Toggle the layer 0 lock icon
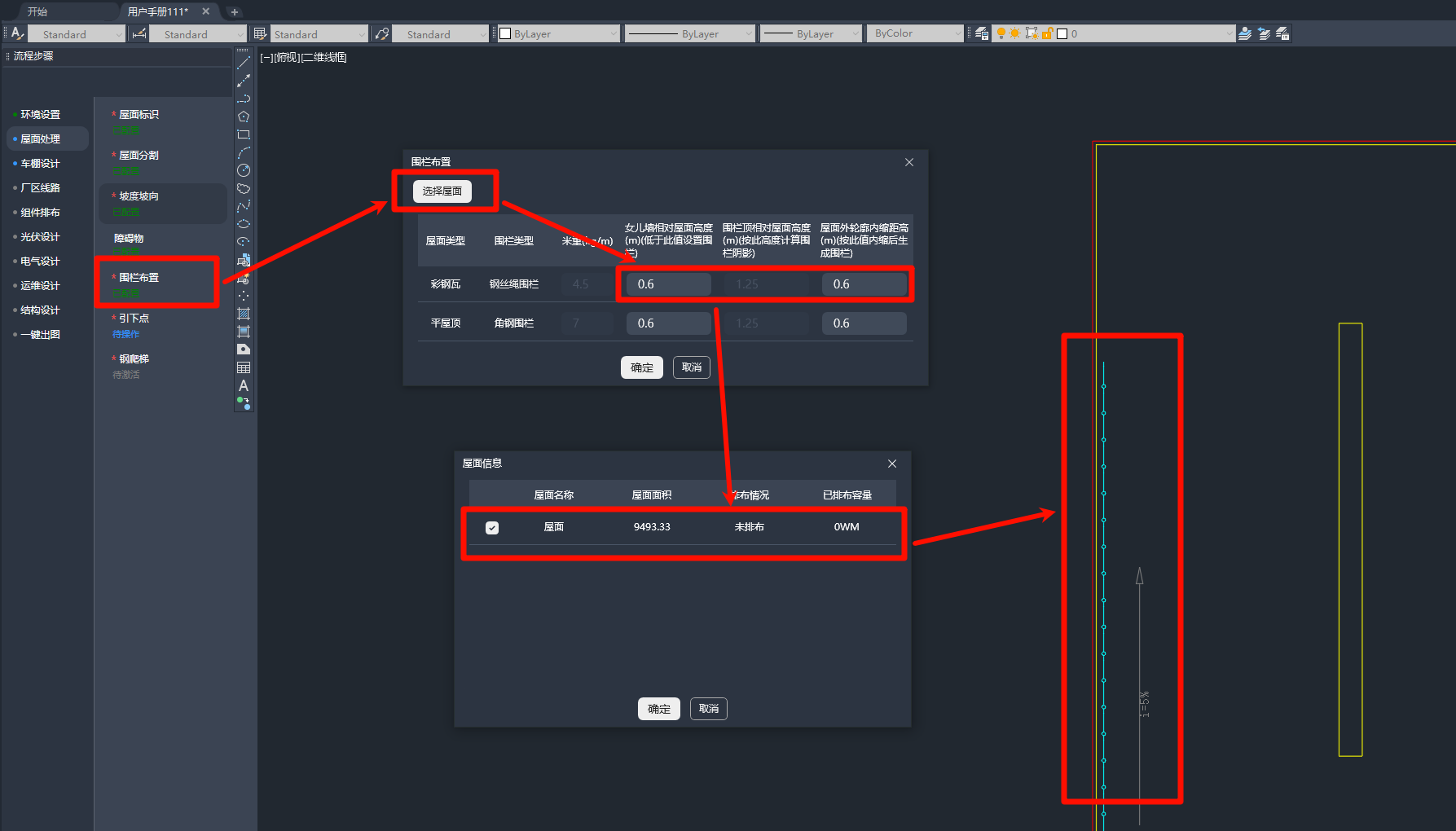This screenshot has width=1456, height=831. (1047, 33)
